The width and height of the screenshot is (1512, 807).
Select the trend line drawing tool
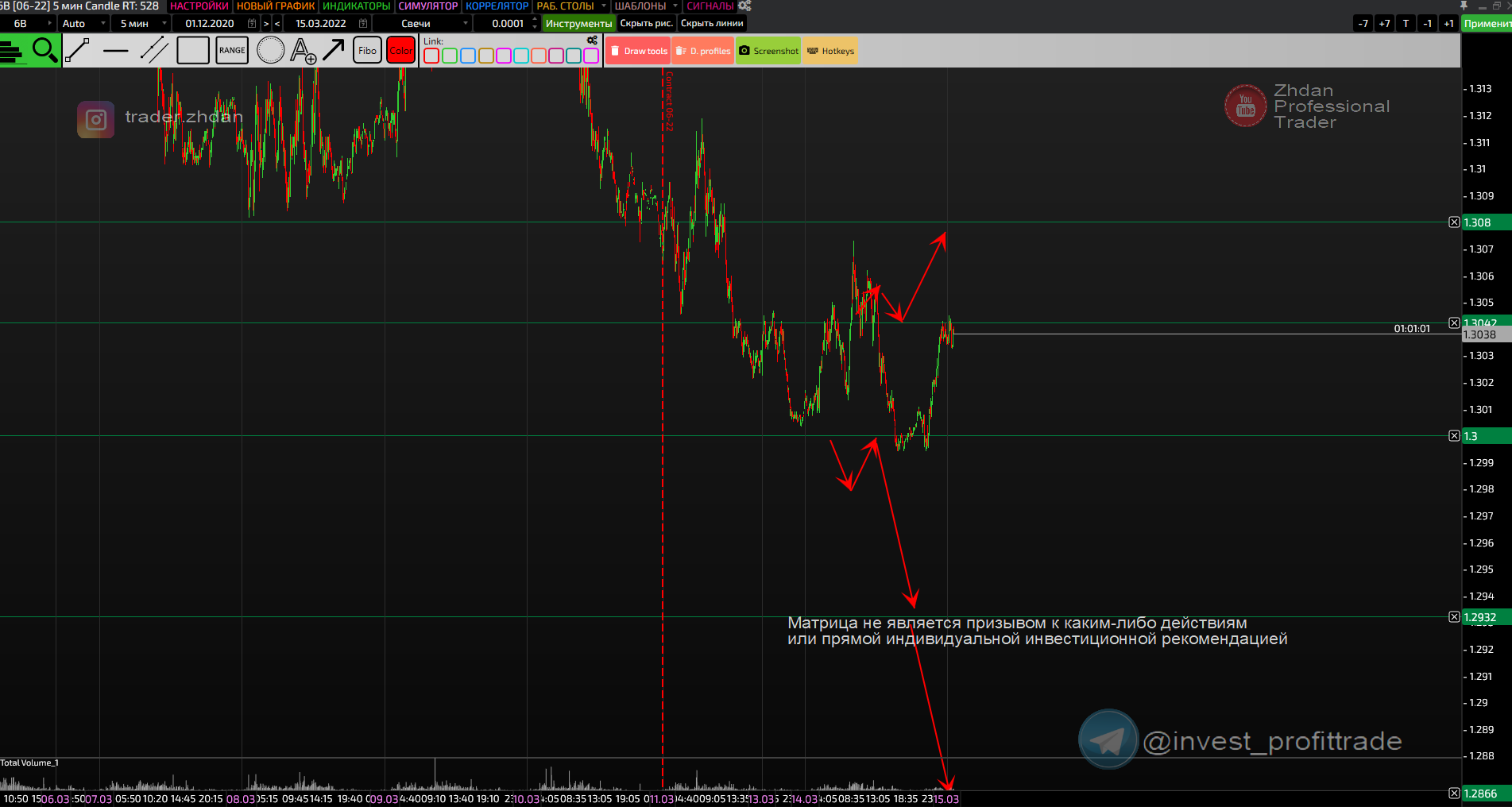tap(77, 51)
